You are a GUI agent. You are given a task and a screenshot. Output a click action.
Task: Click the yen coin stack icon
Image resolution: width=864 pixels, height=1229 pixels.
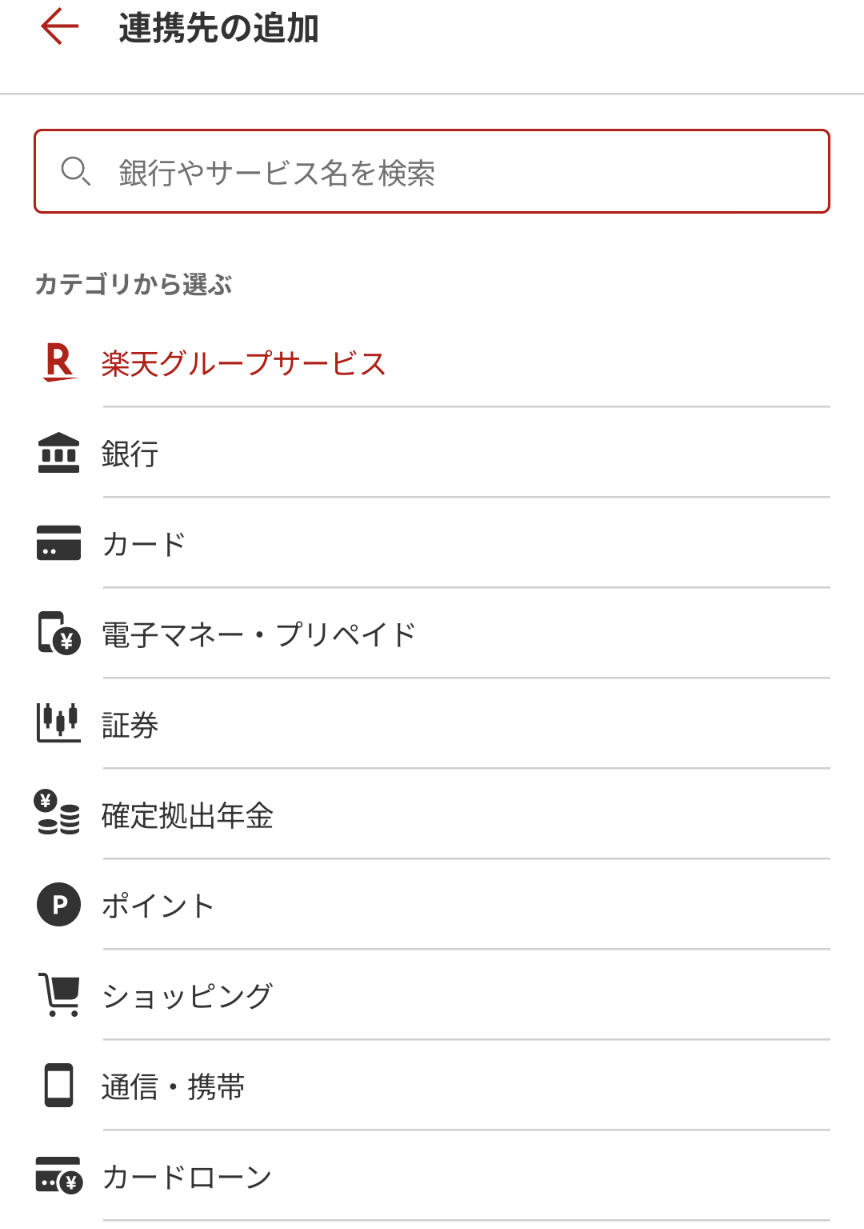click(57, 815)
